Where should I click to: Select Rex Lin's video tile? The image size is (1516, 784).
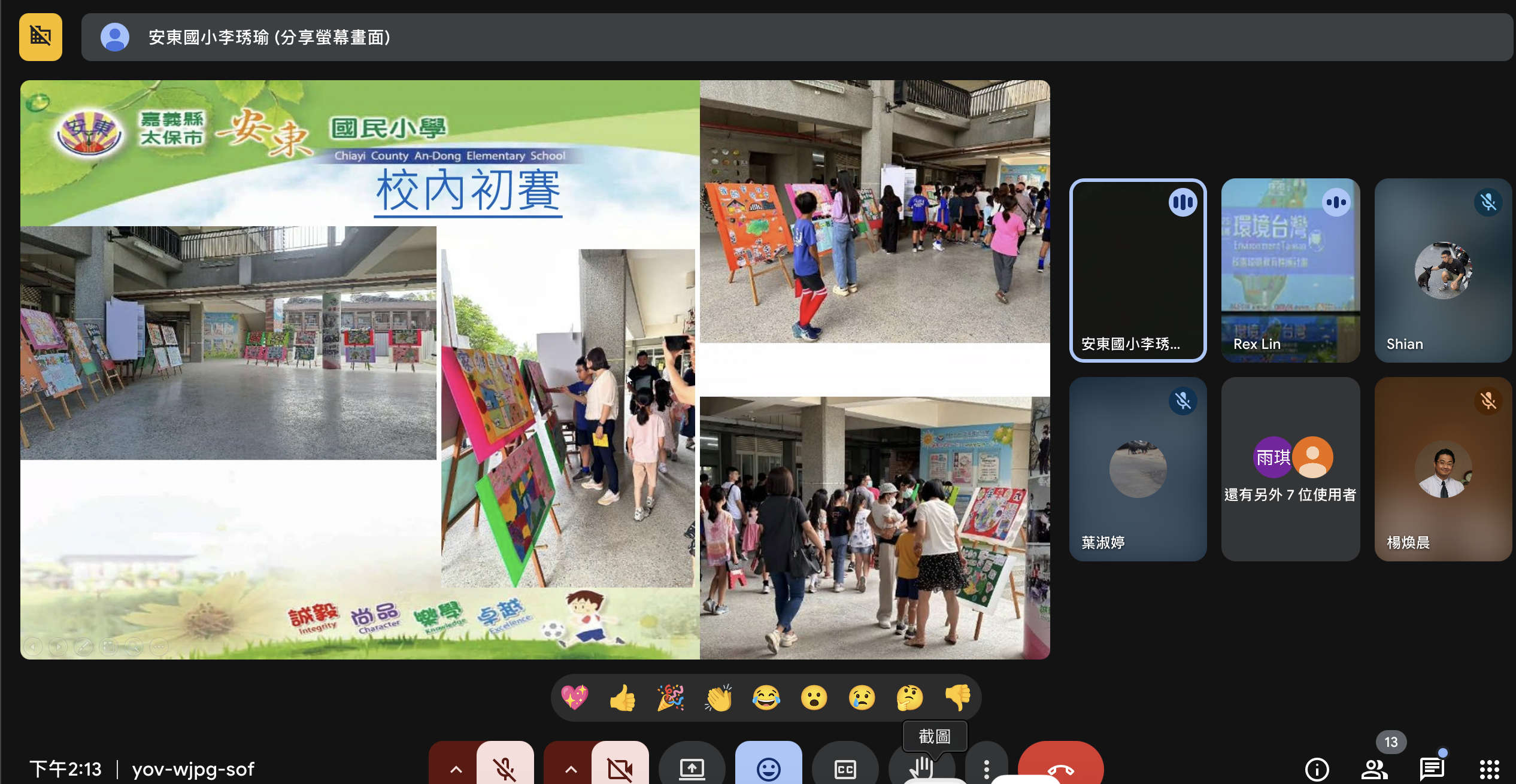pos(1290,270)
